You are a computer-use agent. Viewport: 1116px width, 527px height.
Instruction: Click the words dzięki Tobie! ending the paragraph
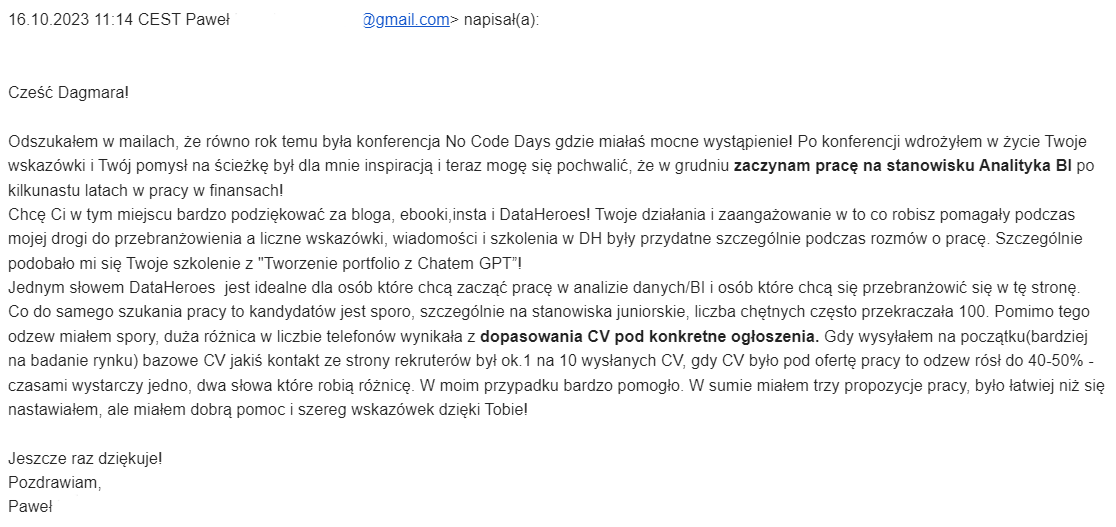[x=485, y=411]
